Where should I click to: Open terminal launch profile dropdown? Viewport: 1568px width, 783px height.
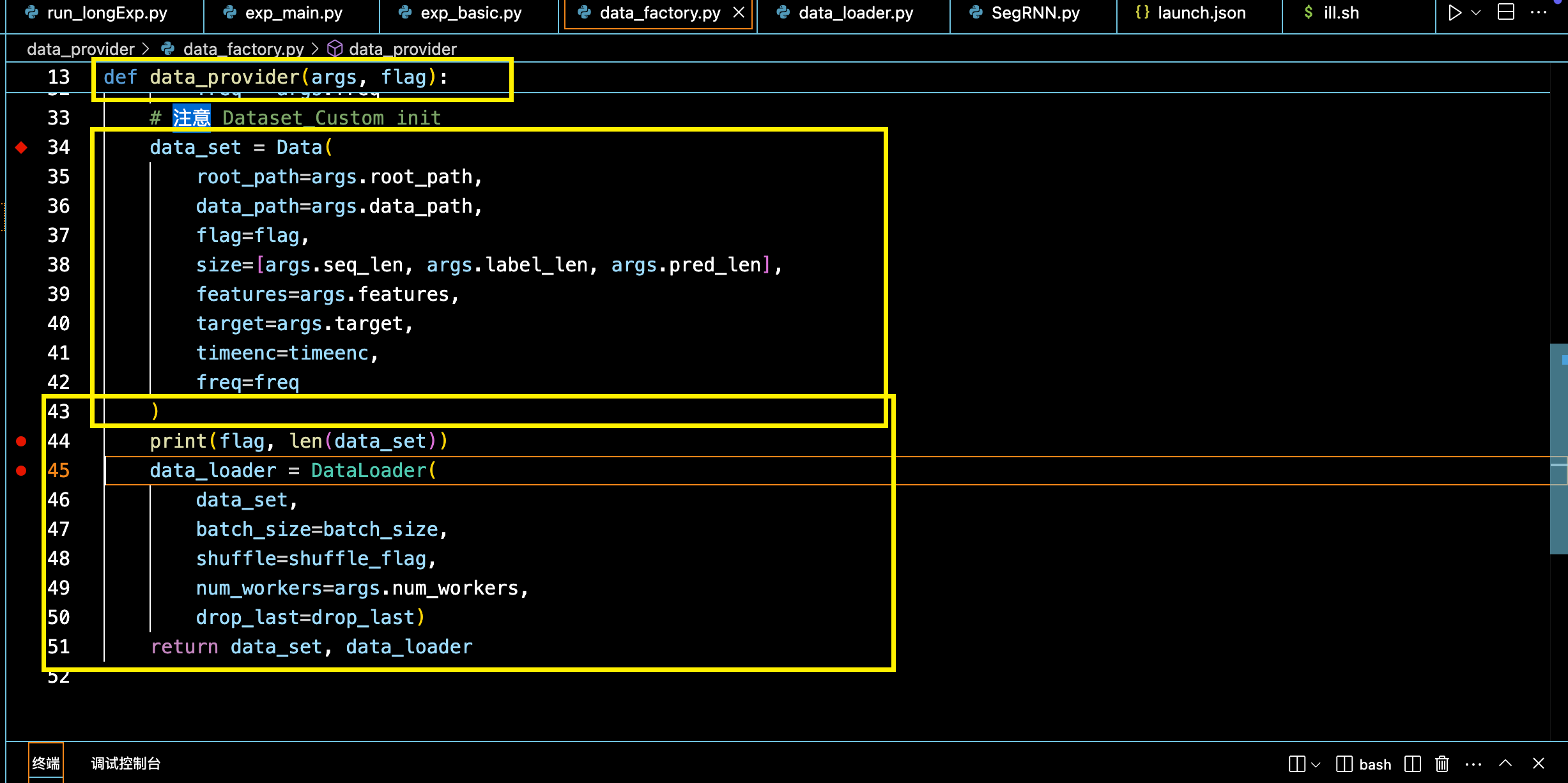tap(1316, 764)
